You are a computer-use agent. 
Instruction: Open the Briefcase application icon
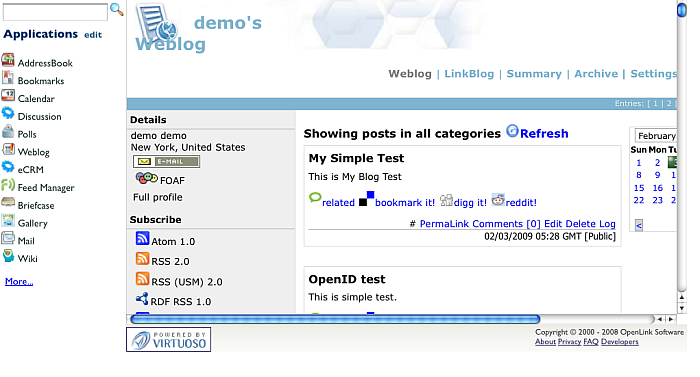8,202
